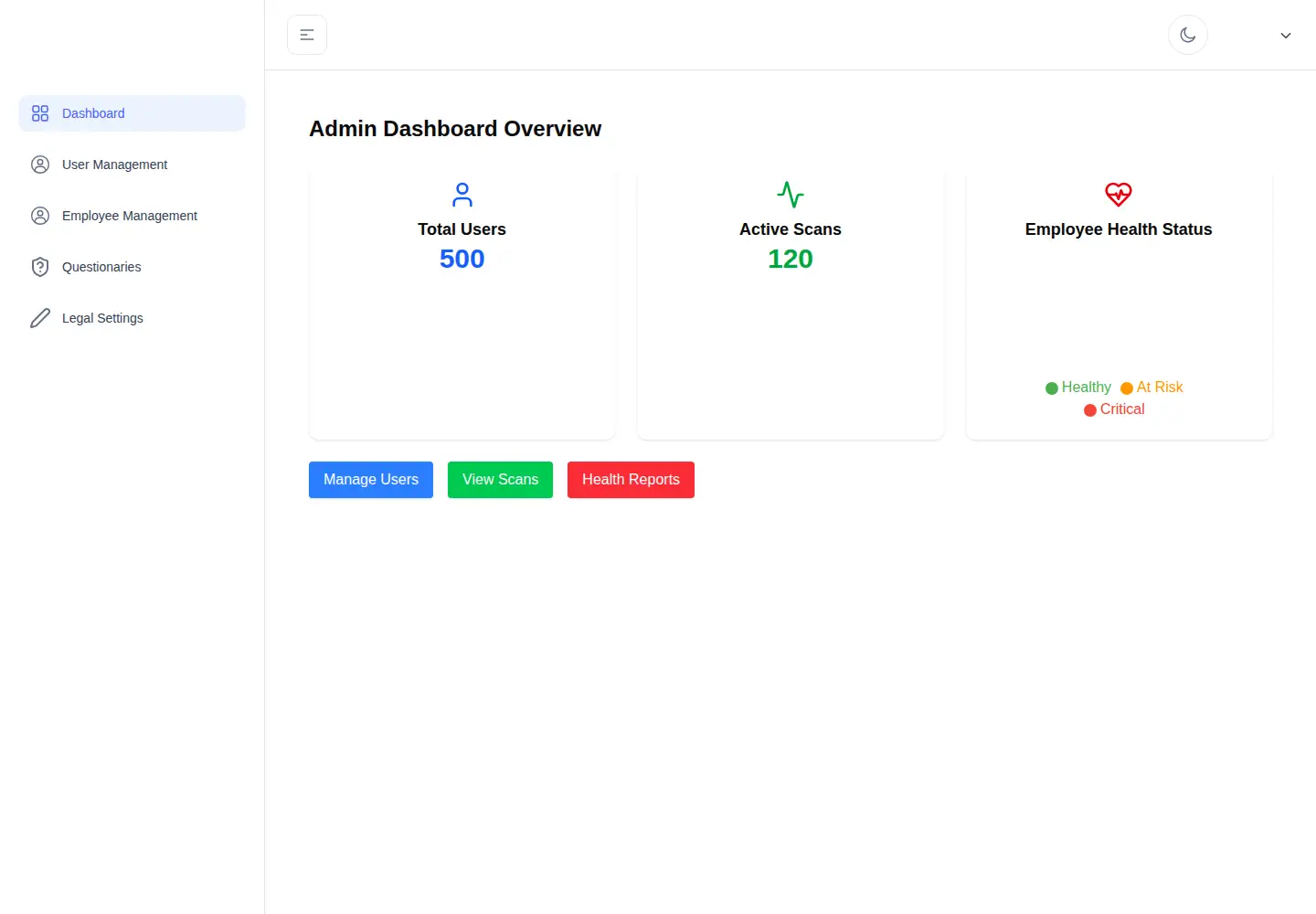Click the Health Reports button
Image resolution: width=1316 pixels, height=914 pixels.
631,480
